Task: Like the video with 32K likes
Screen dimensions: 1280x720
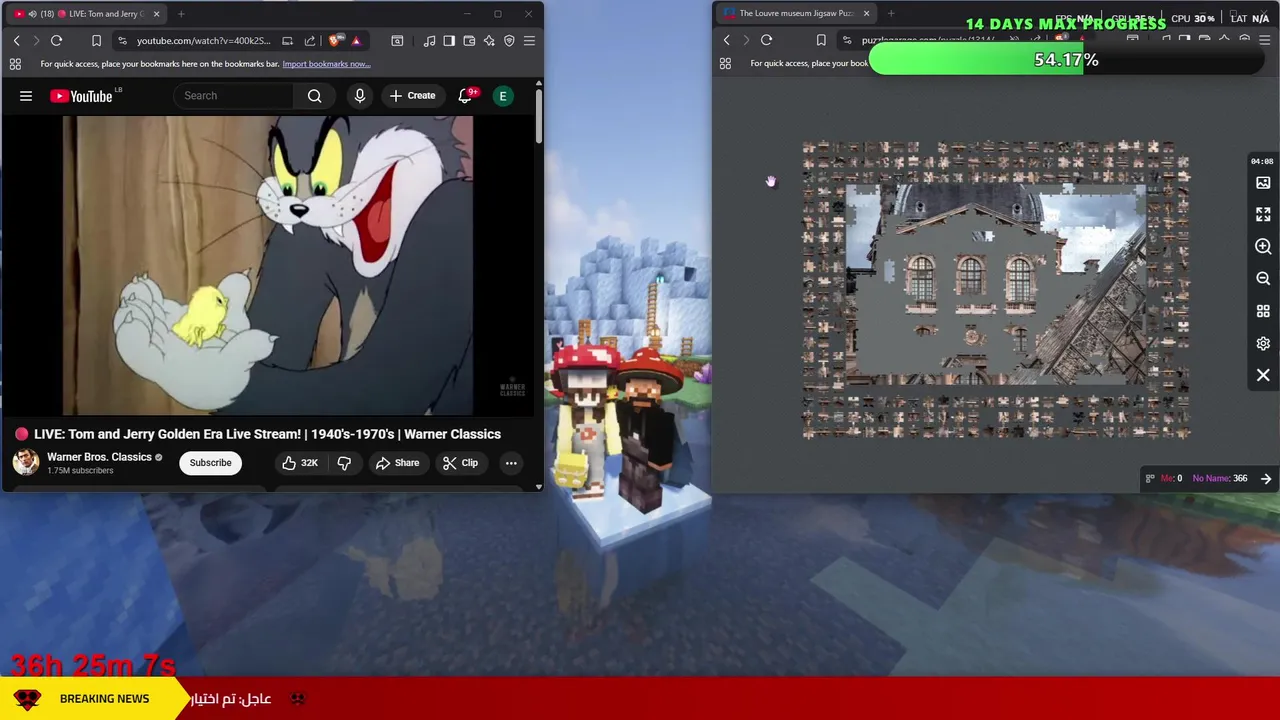Action: pos(300,463)
